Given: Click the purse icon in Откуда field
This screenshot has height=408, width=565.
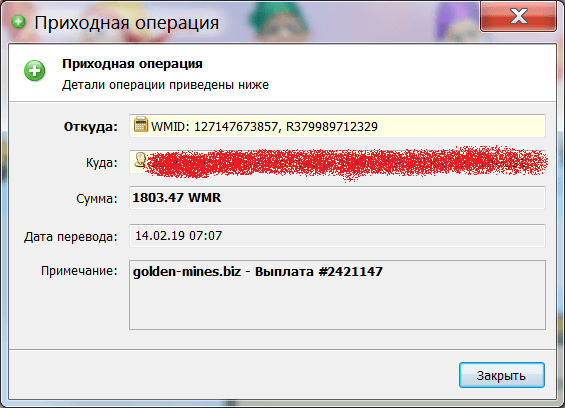Looking at the screenshot, I should [x=141, y=124].
